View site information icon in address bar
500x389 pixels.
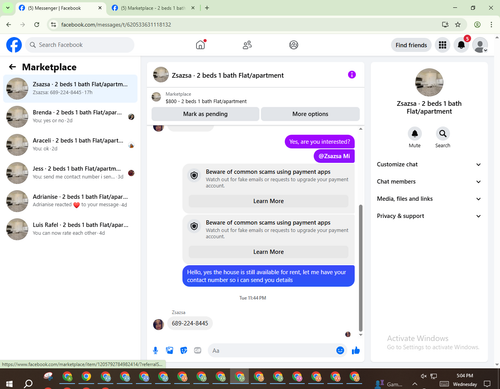53,25
